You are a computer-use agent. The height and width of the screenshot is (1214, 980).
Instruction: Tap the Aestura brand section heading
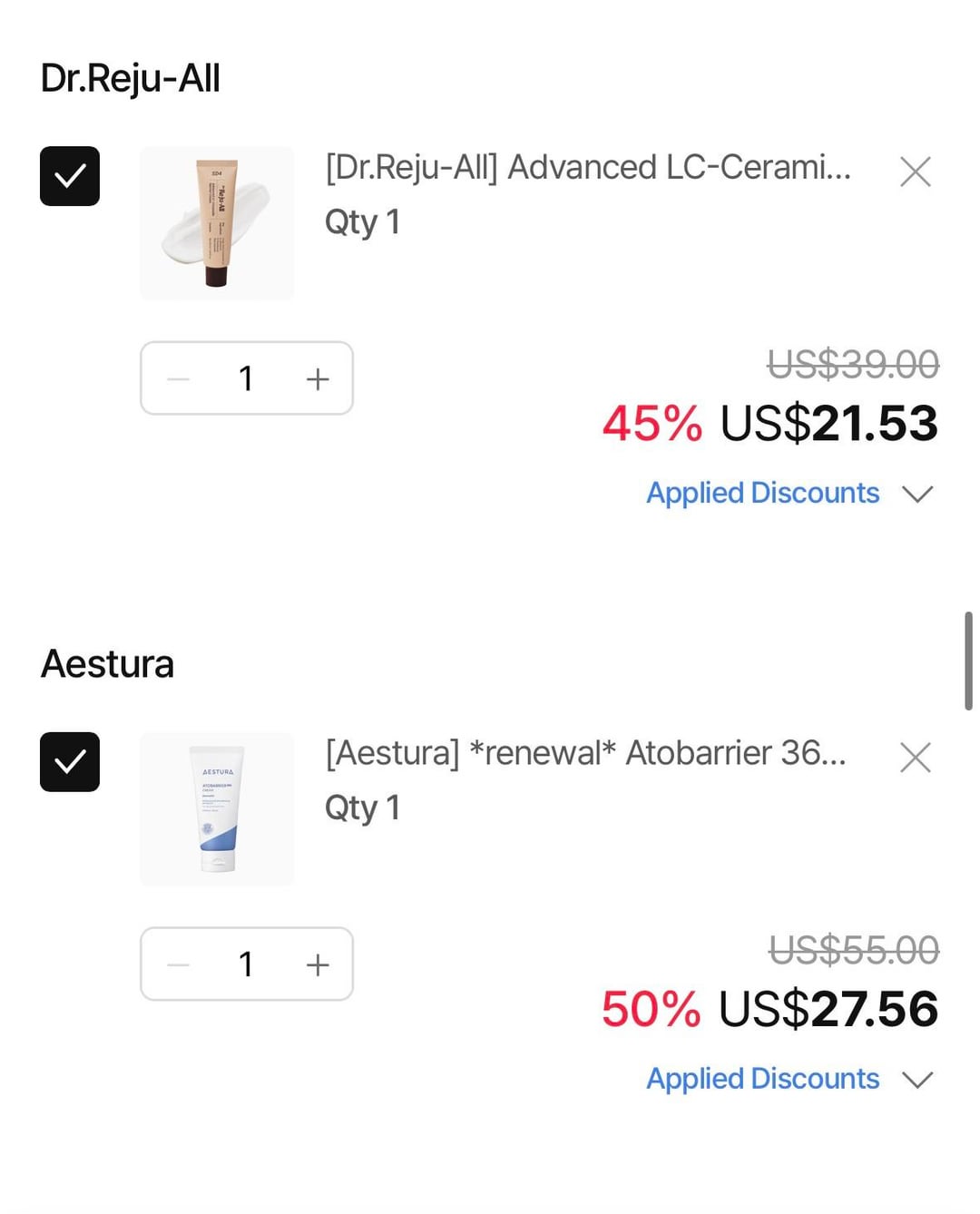point(107,664)
